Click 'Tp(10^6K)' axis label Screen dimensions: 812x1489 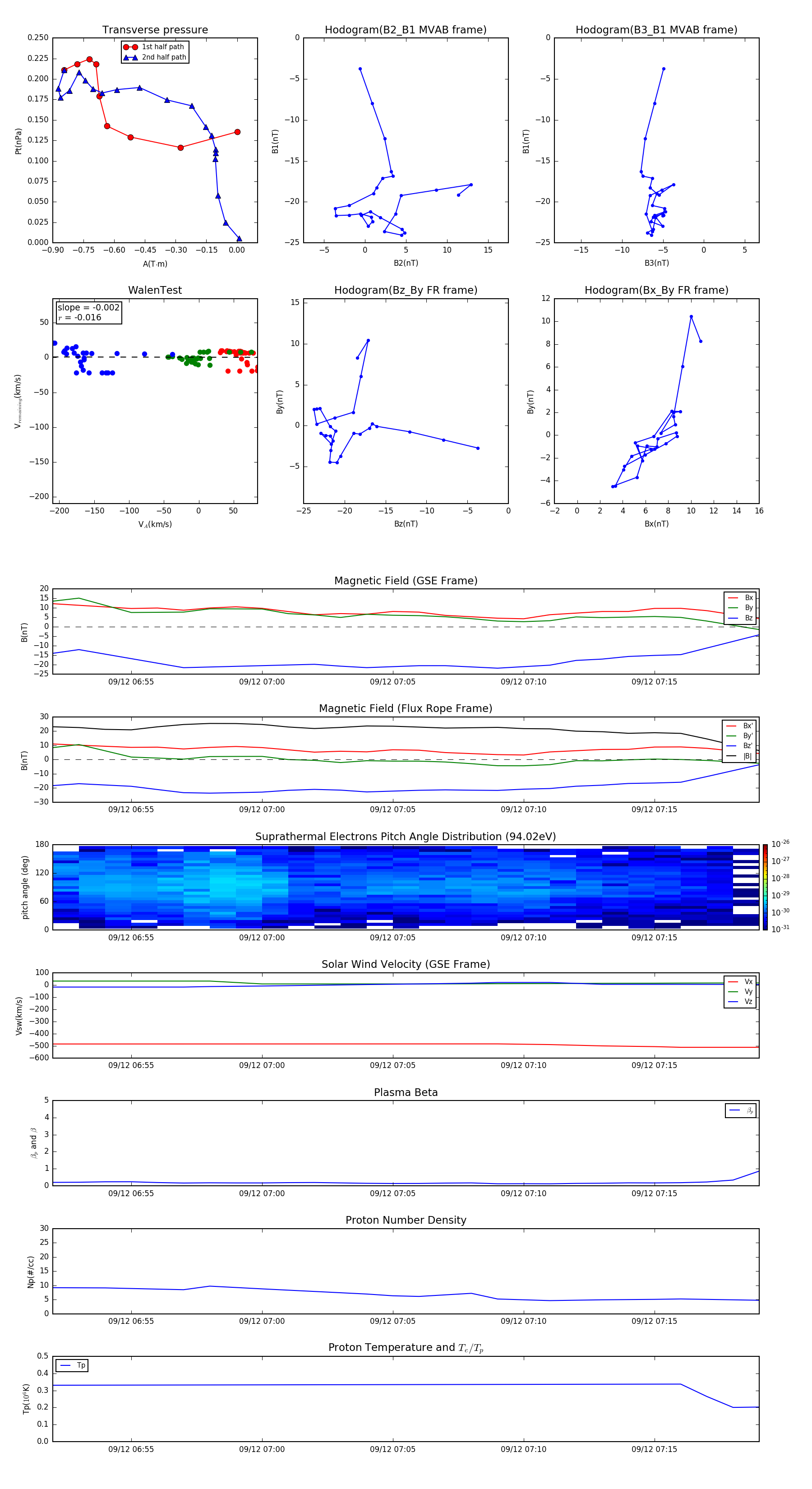pos(26,1399)
